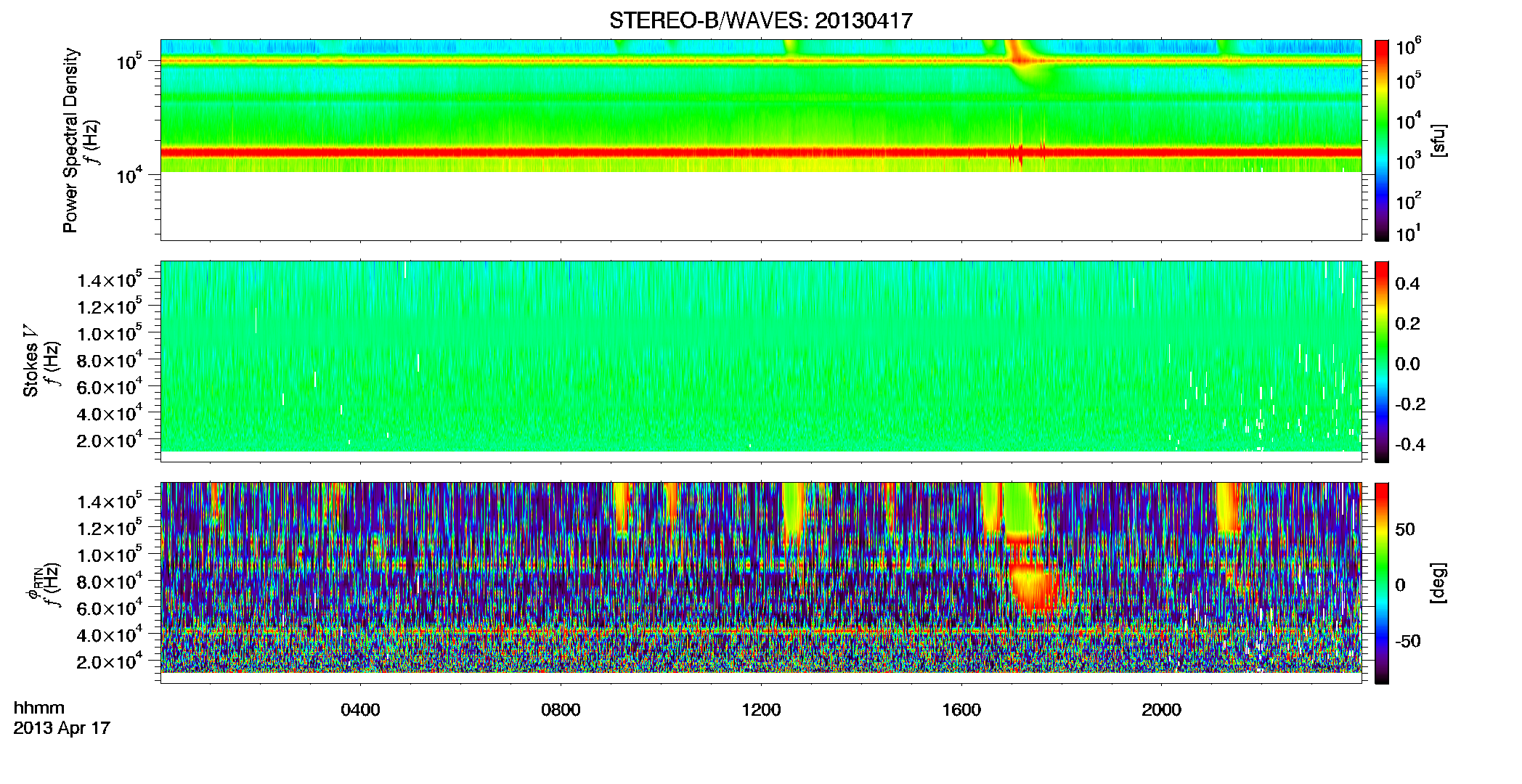1522x784 pixels.
Task: Click the STEREO-B/WAVES: 20130417 title
Action: (760, 21)
